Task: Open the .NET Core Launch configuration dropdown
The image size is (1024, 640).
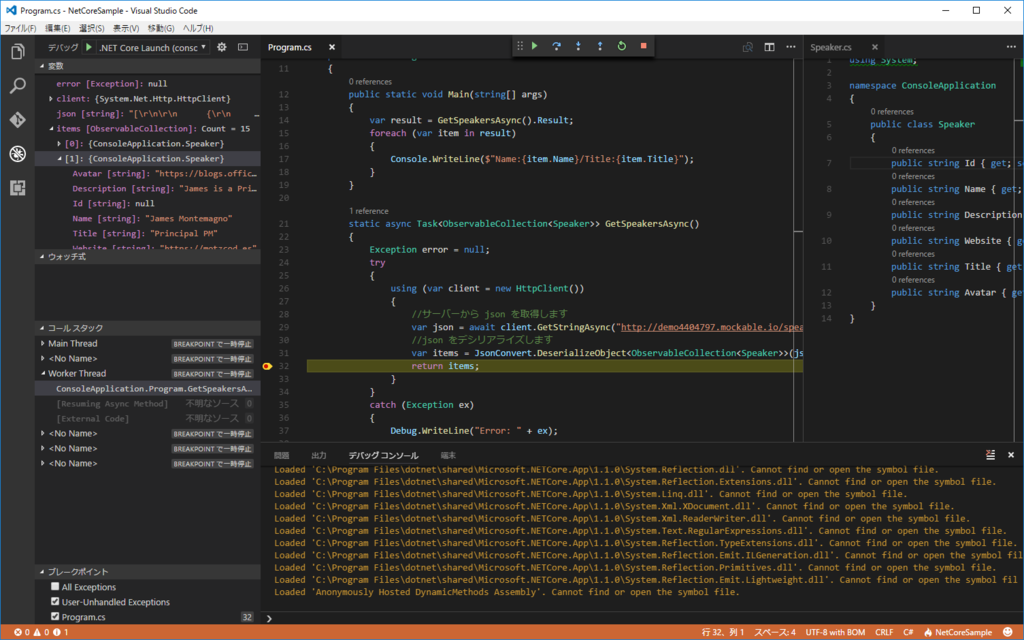Action: click(153, 47)
